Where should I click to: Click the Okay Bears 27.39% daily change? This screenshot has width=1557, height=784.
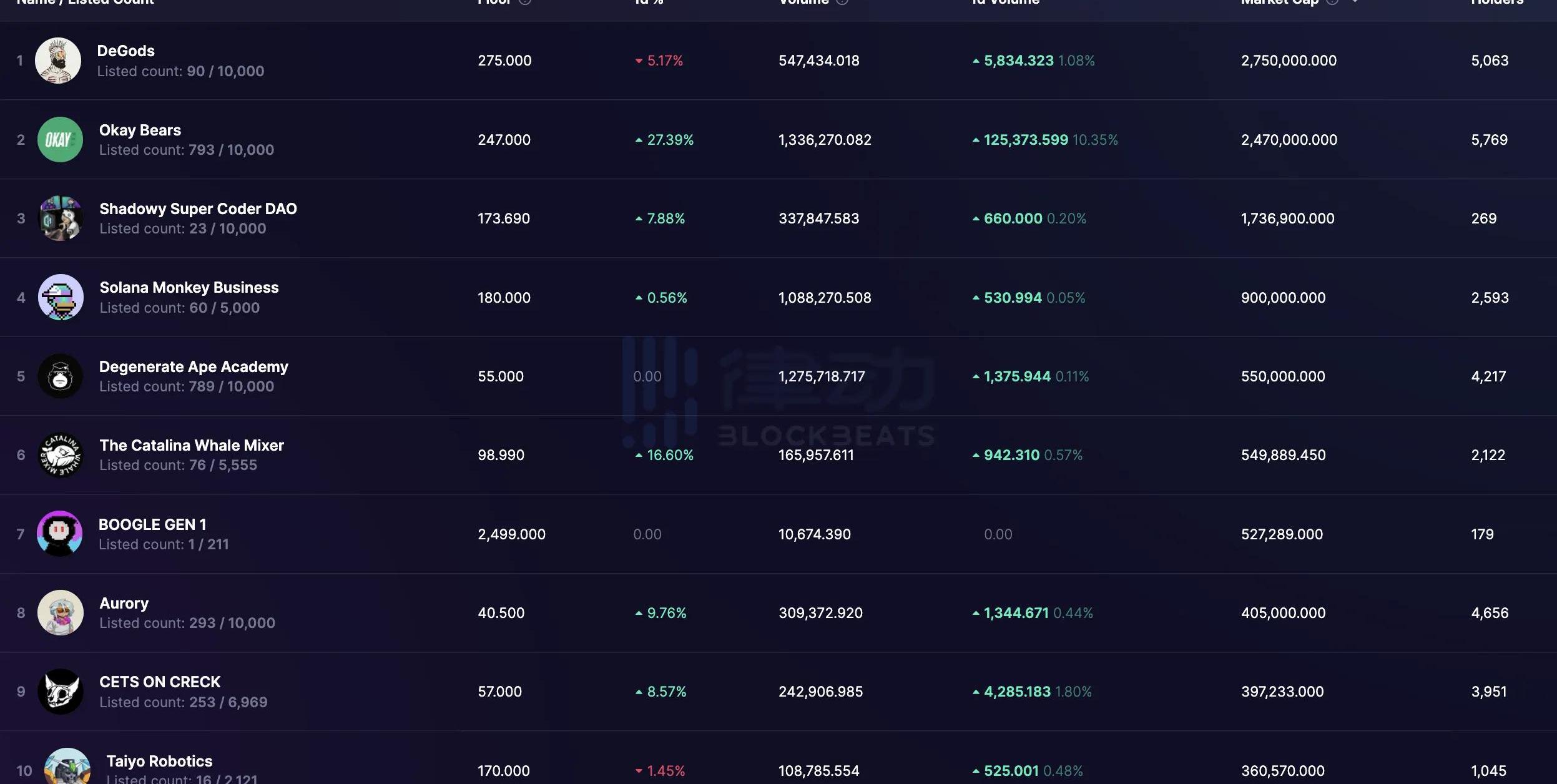click(x=670, y=140)
